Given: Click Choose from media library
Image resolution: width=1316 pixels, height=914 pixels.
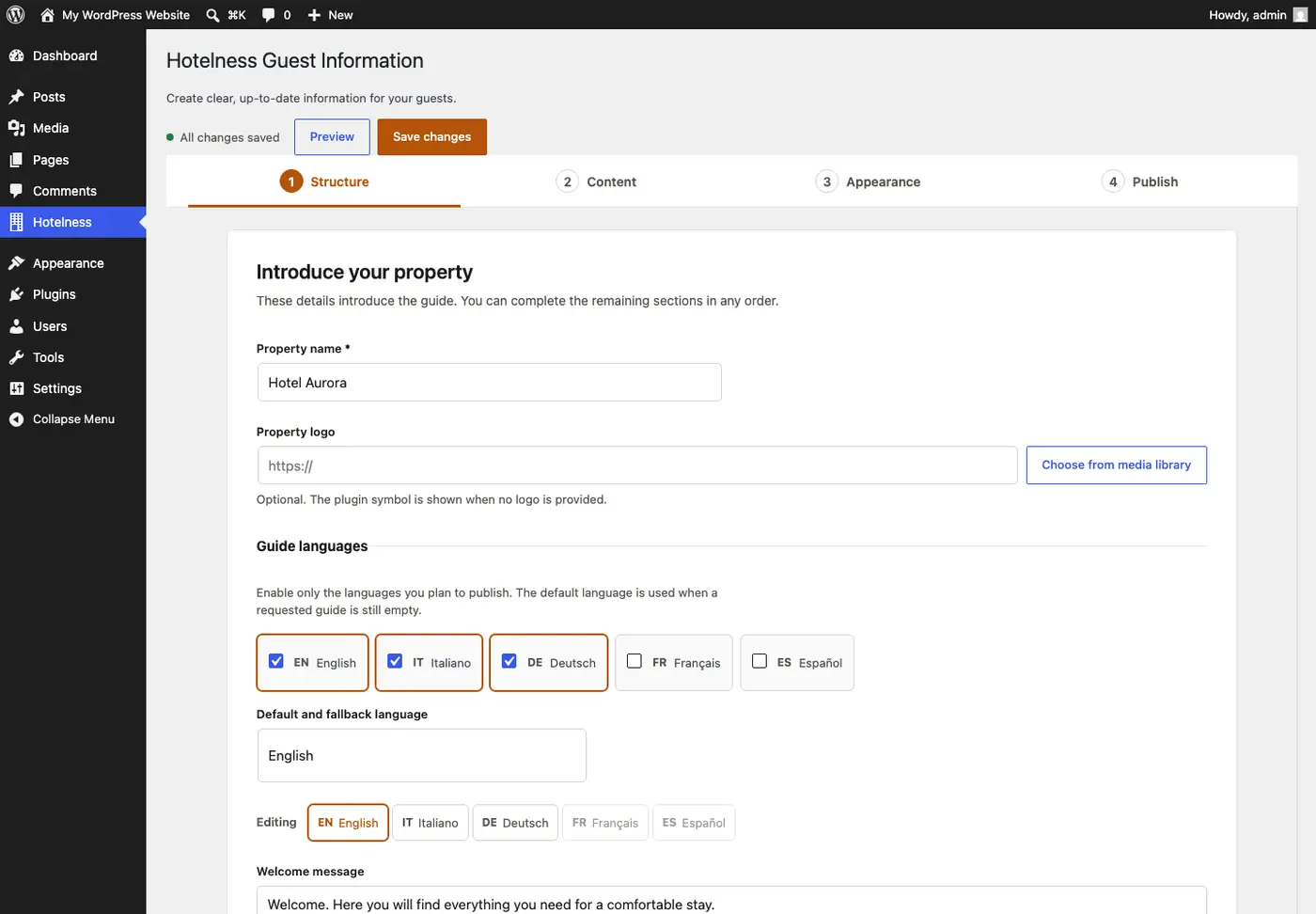Looking at the screenshot, I should (1117, 465).
